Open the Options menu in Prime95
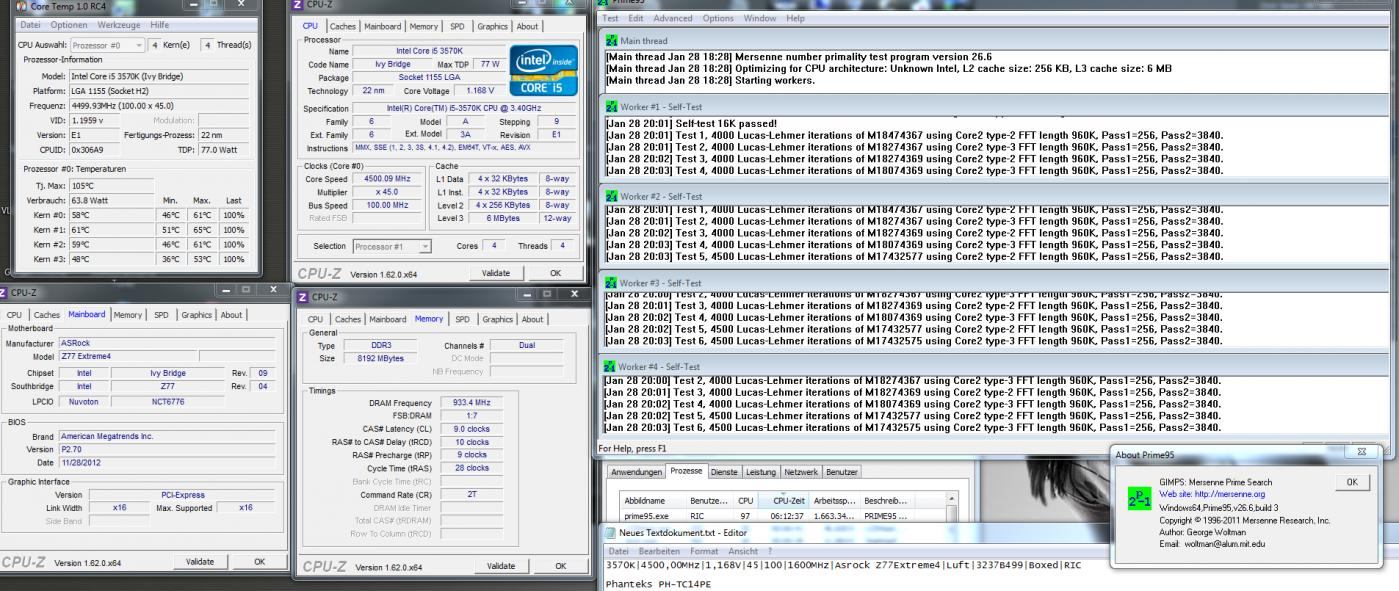Viewport: 1399px width, 591px height. point(718,18)
